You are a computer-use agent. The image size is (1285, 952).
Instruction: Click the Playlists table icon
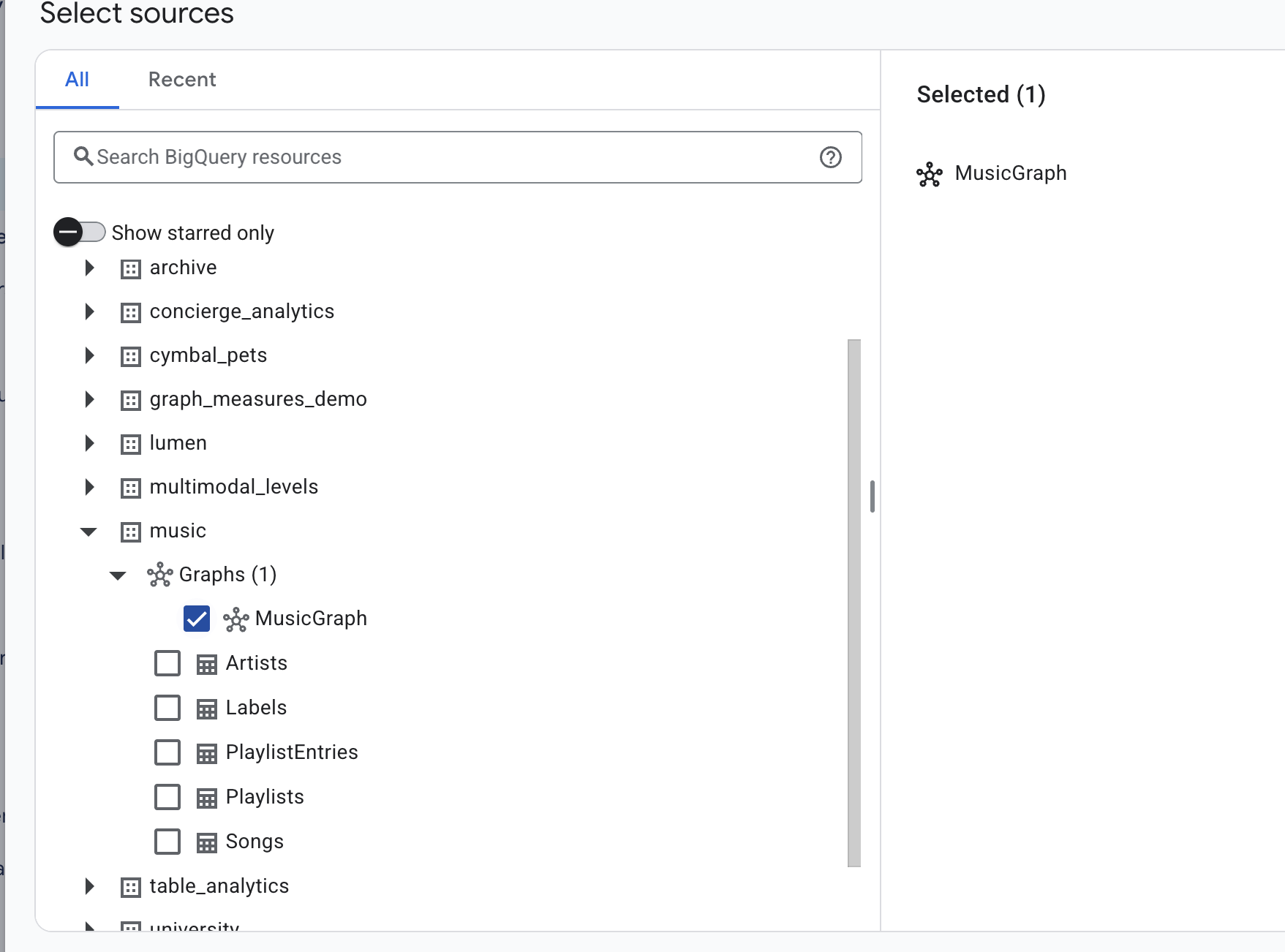pyautogui.click(x=207, y=798)
